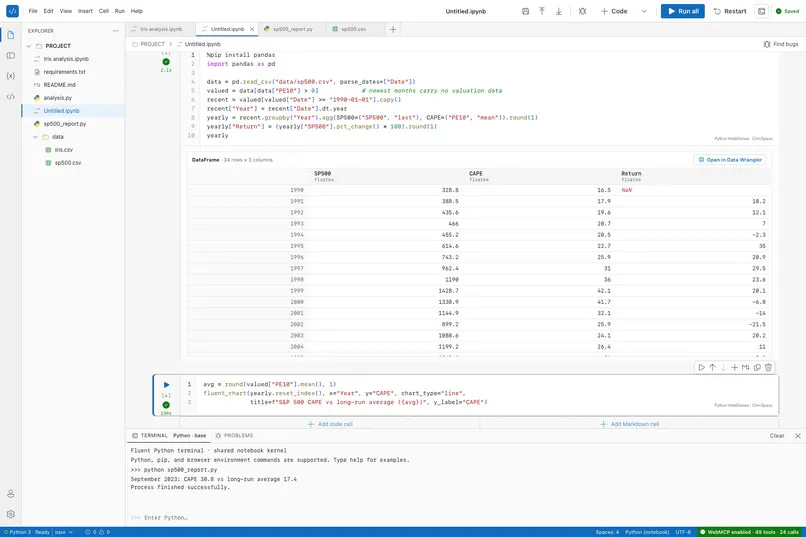The width and height of the screenshot is (806, 537).
Task: Switch to the sp500.csv tab
Action: (354, 29)
